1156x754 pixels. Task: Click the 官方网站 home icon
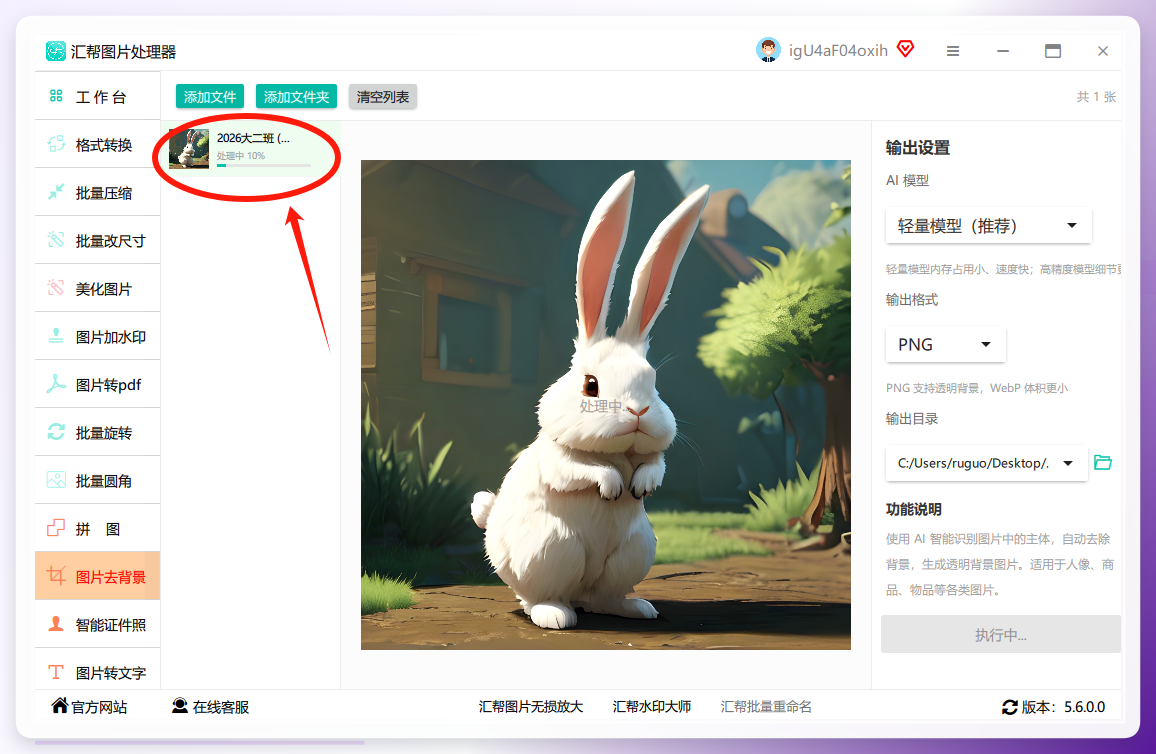coord(60,705)
